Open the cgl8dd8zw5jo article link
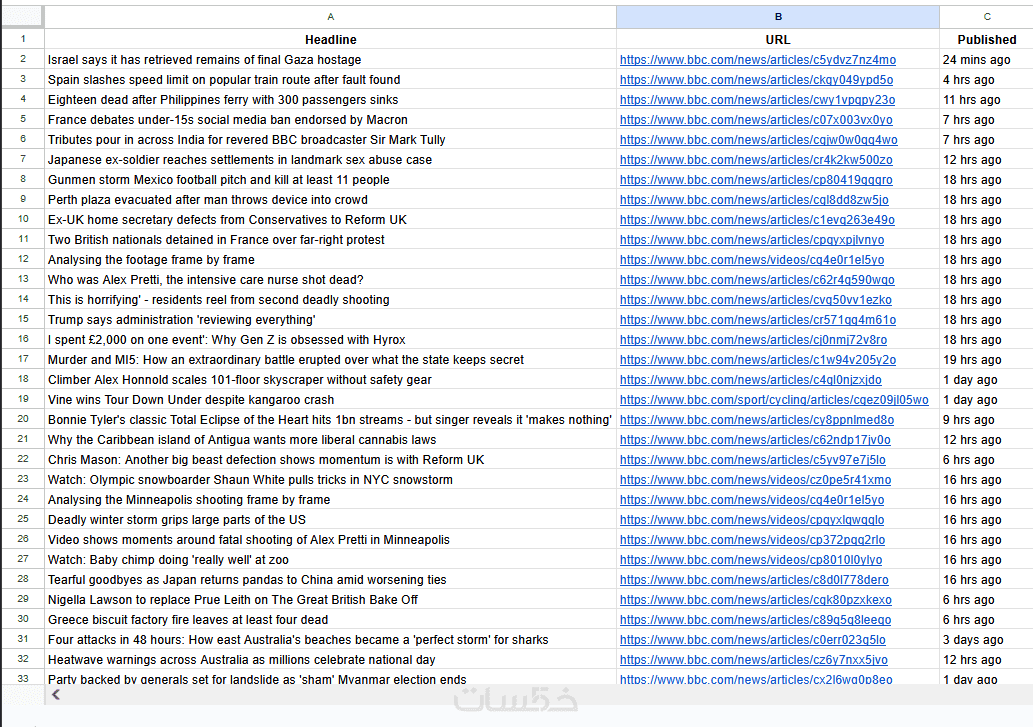Screen dimensions: 1033x727 pyautogui.click(x=754, y=200)
